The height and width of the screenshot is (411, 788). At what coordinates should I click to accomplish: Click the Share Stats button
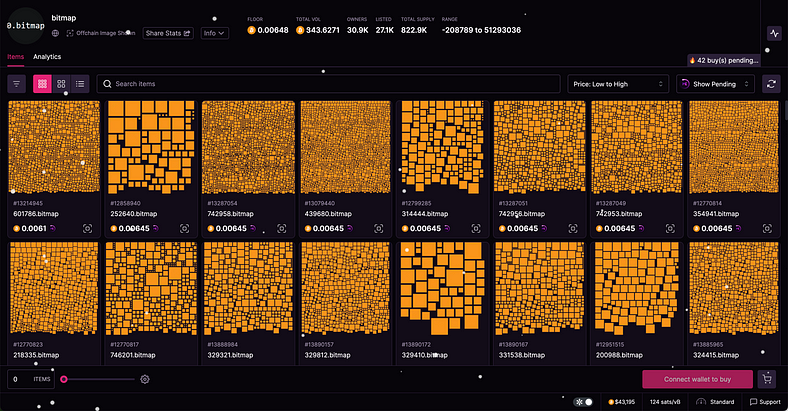(168, 33)
